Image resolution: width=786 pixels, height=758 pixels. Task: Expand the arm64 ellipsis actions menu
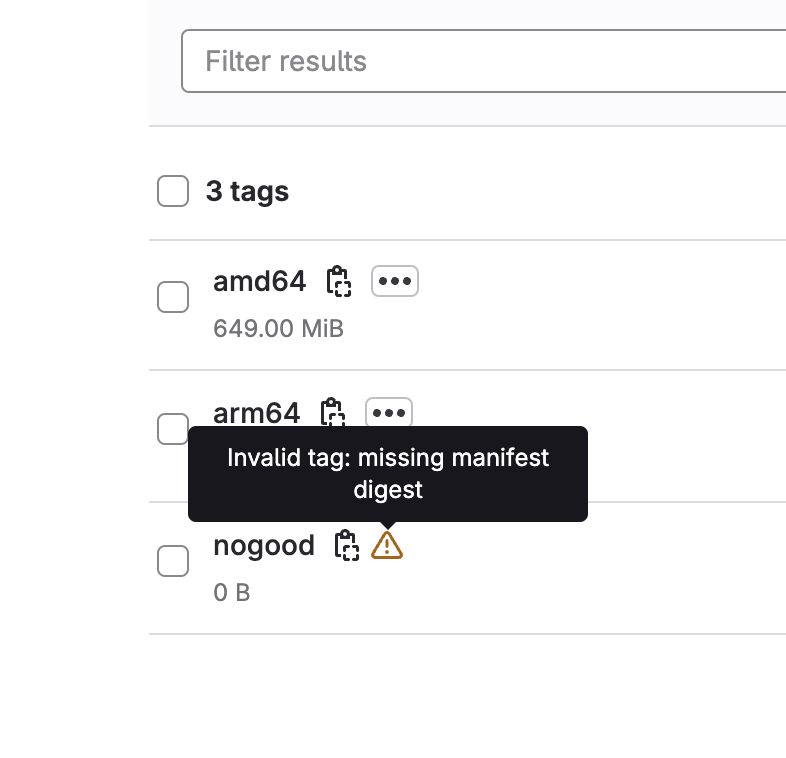pos(389,412)
